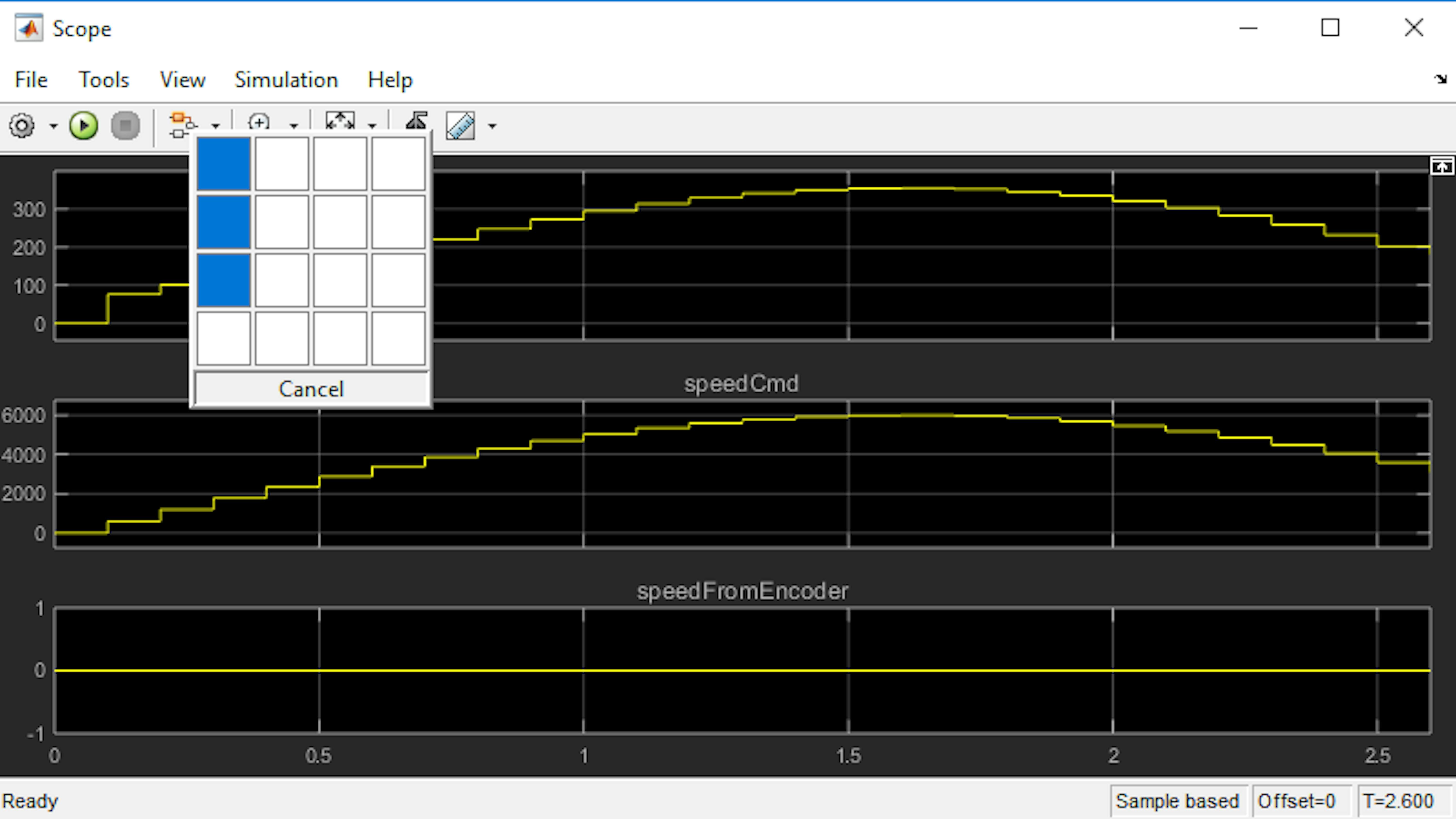The image size is (1456, 819).
Task: Expand the axes scaling dropdown arrow
Action: 372,126
